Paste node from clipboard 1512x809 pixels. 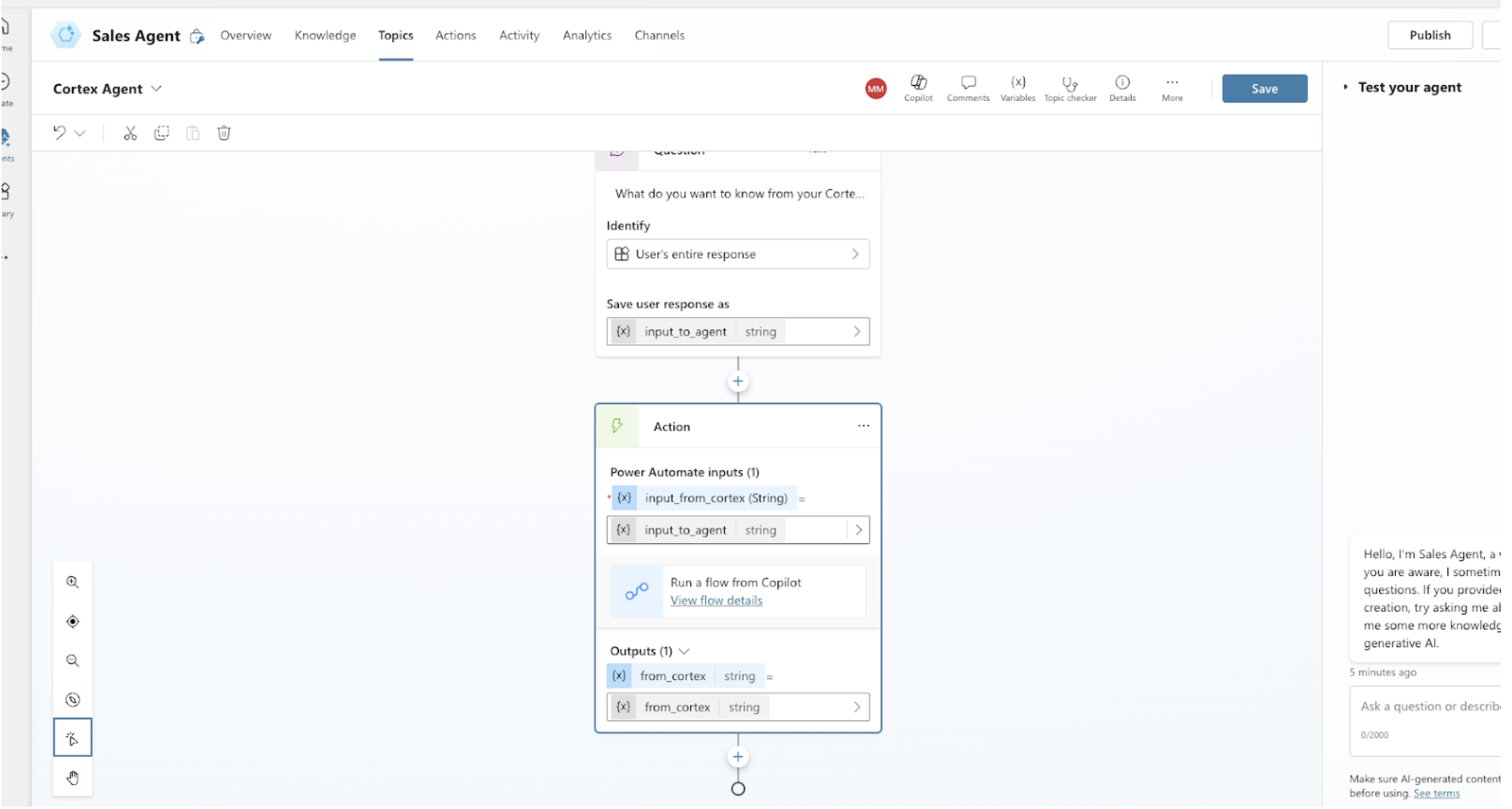tap(193, 133)
